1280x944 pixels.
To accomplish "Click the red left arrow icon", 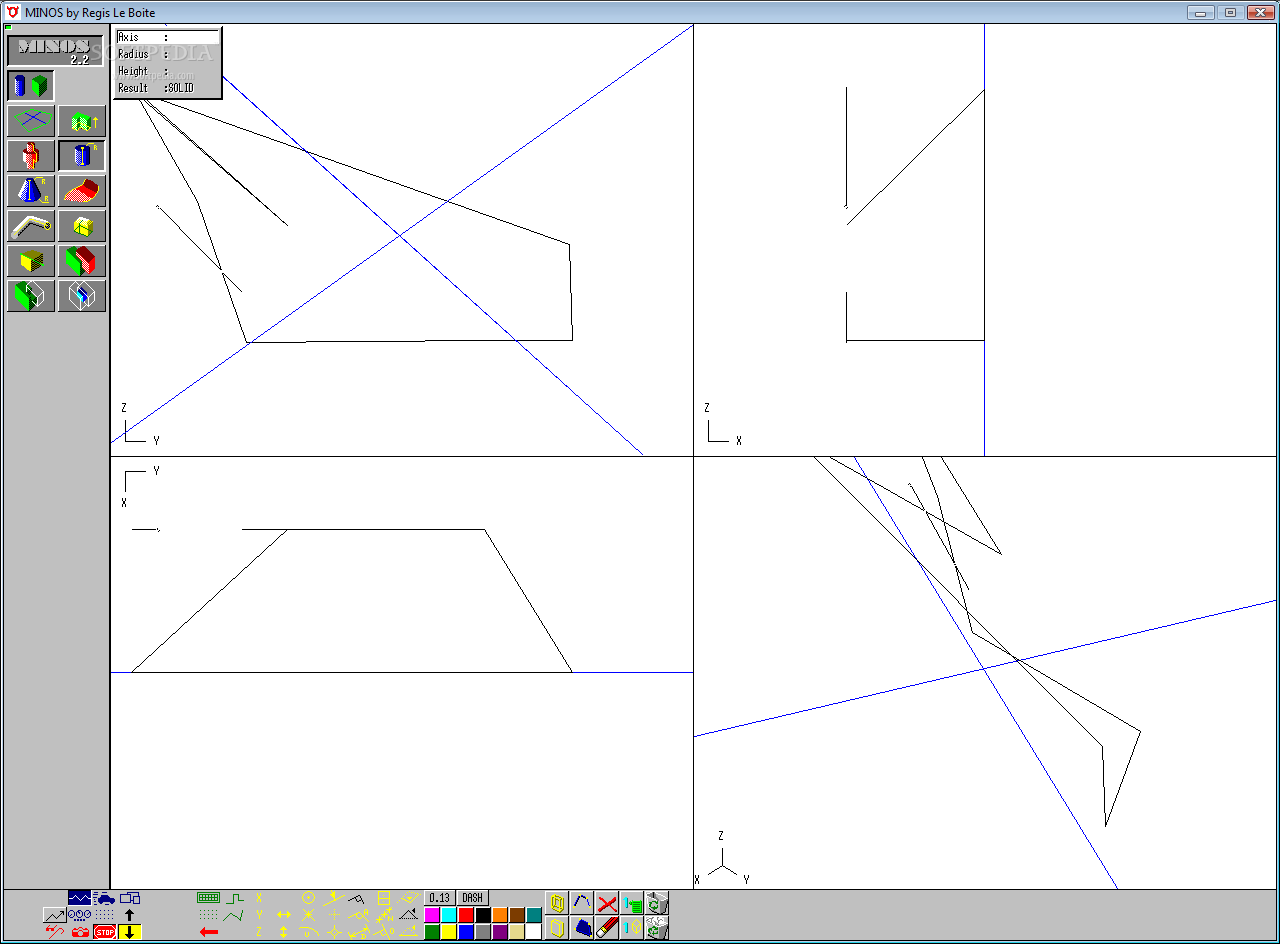I will click(x=208, y=932).
